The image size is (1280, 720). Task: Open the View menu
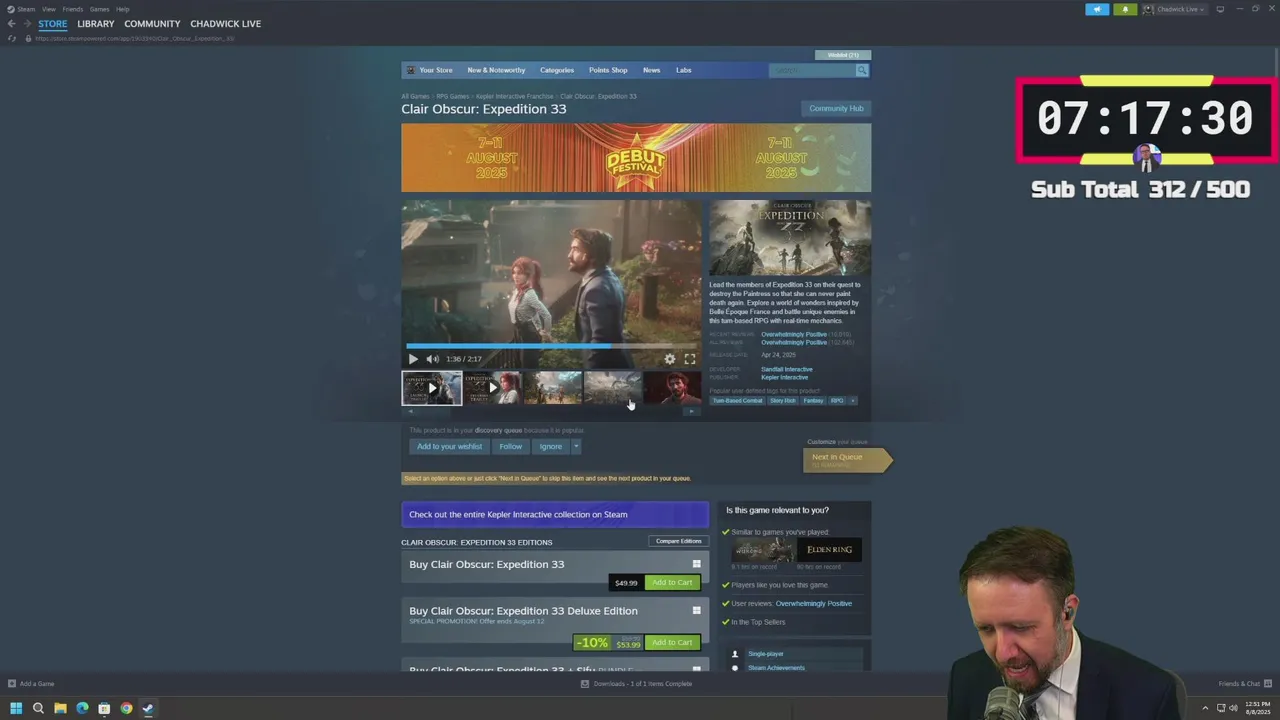48,9
